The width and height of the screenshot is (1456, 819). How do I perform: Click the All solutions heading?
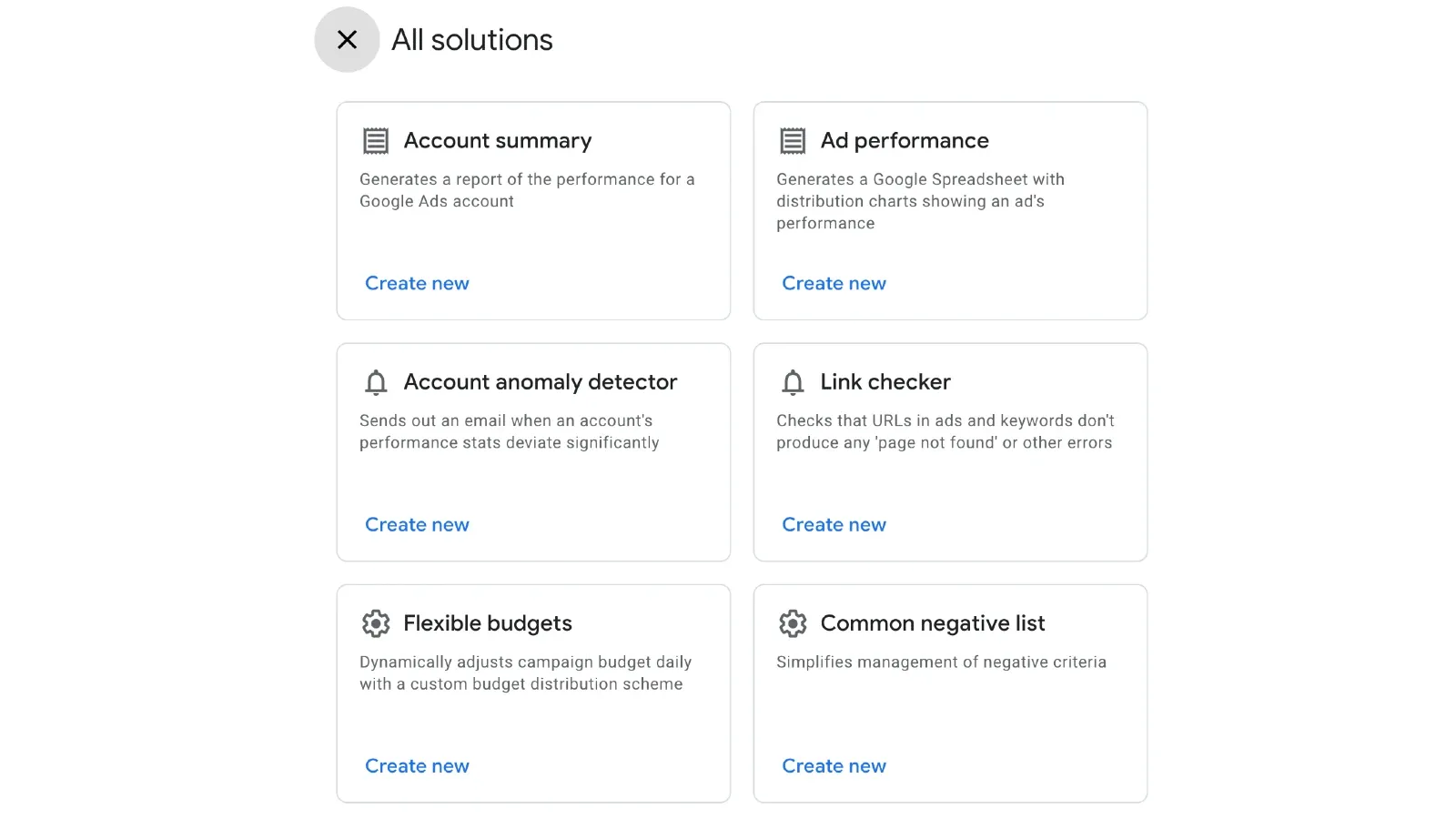pyautogui.click(x=472, y=40)
